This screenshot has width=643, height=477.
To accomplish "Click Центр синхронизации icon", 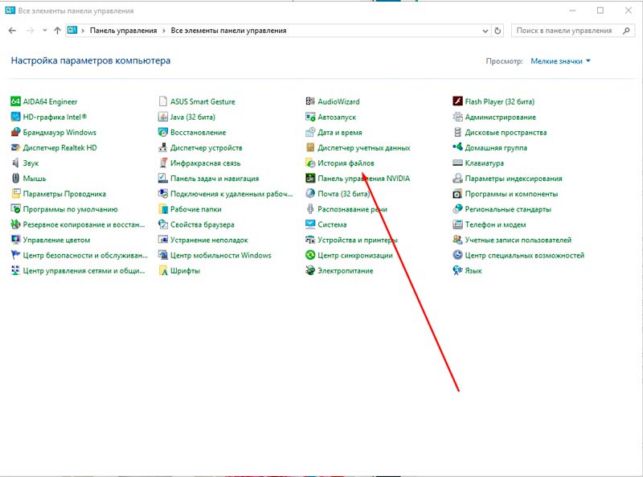I will pyautogui.click(x=310, y=255).
